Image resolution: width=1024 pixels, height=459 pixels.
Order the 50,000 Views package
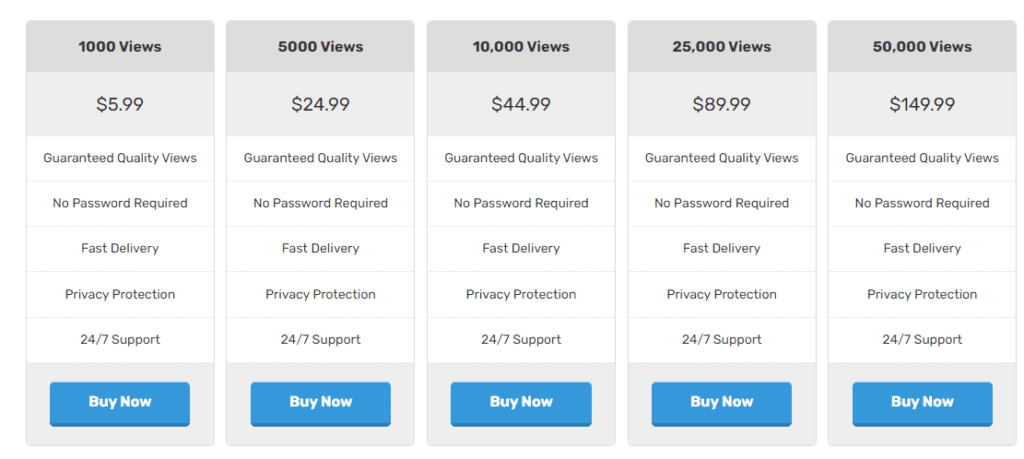coord(922,404)
